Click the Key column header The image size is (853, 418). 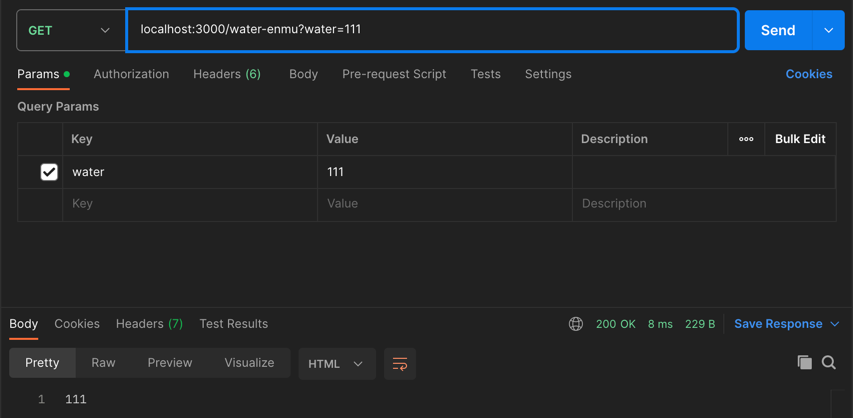coord(190,139)
